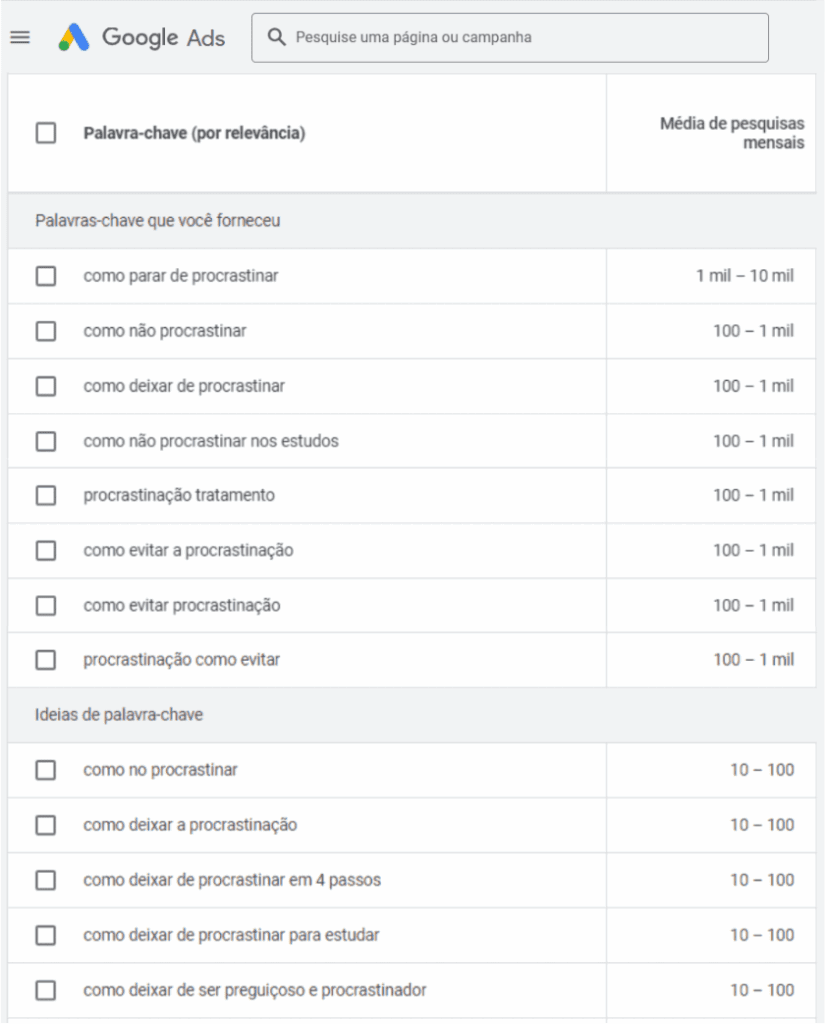Type in the page or campaign search field
The image size is (825, 1024).
click(x=520, y=38)
